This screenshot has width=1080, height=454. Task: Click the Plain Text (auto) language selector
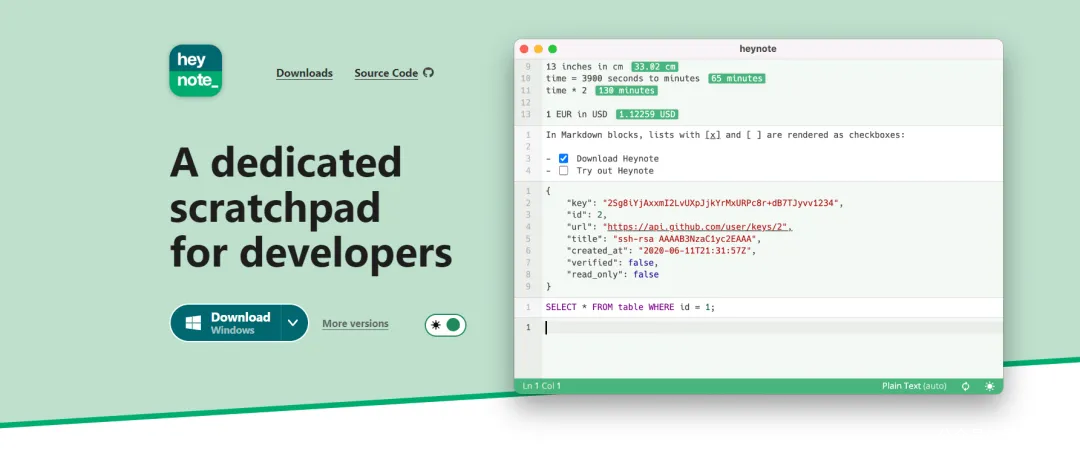914,386
